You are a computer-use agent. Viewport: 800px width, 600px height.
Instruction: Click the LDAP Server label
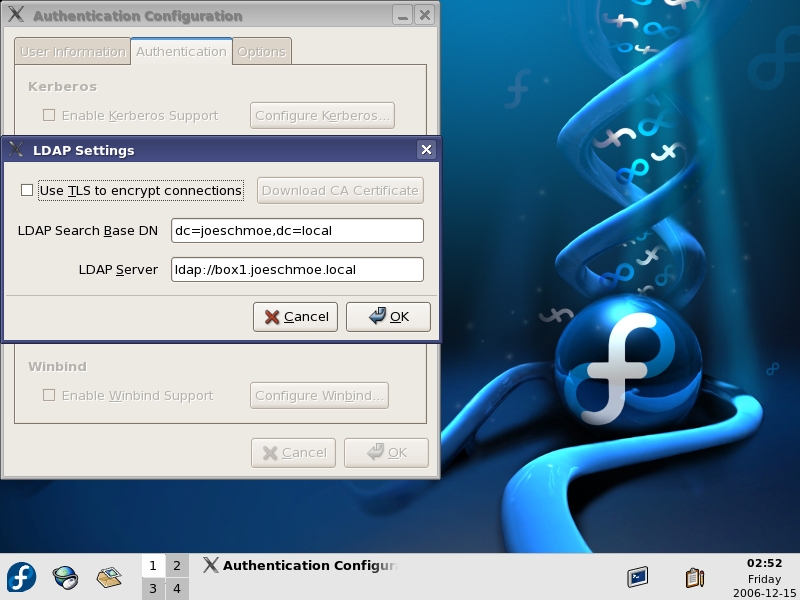pos(118,269)
